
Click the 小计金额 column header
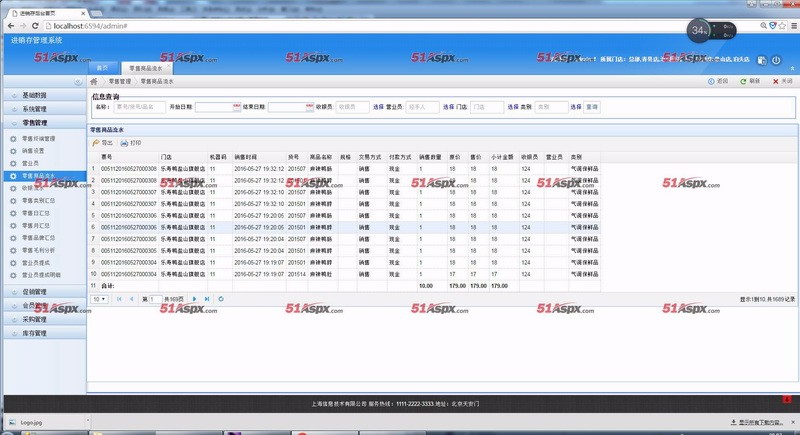pyautogui.click(x=503, y=157)
